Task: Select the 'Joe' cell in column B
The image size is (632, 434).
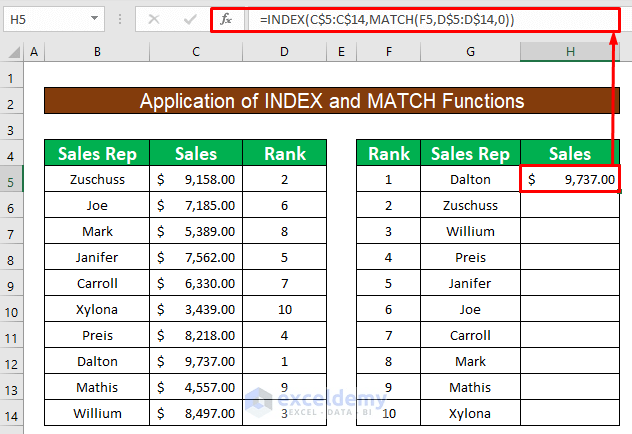Action: pos(97,206)
